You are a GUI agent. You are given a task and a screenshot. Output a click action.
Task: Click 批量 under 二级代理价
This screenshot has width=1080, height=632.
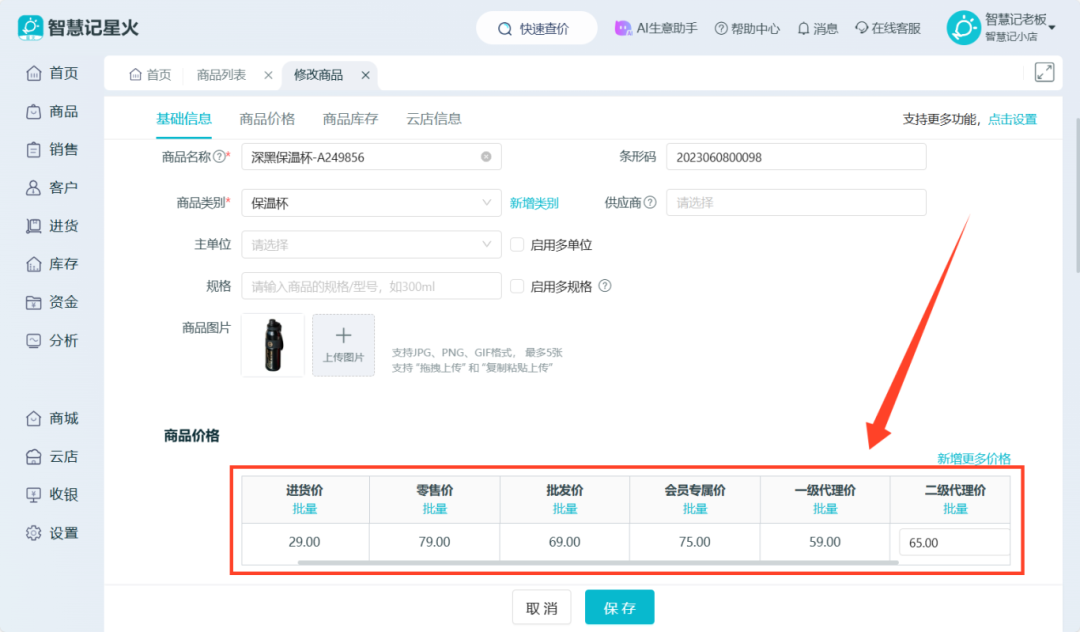click(x=955, y=509)
